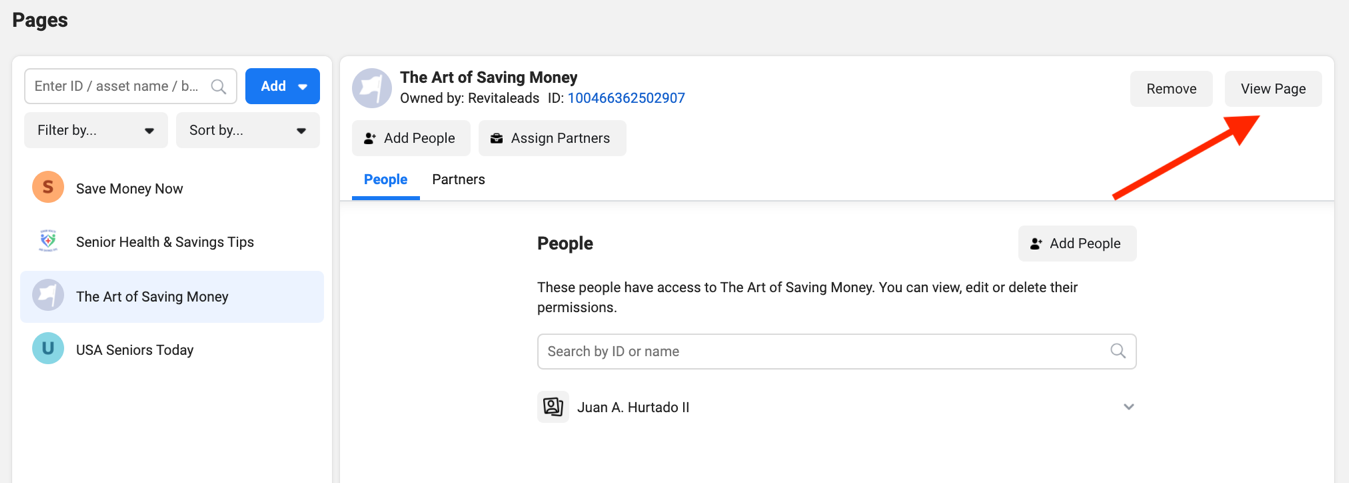Select the People tab
The image size is (1349, 483).
[x=385, y=179]
